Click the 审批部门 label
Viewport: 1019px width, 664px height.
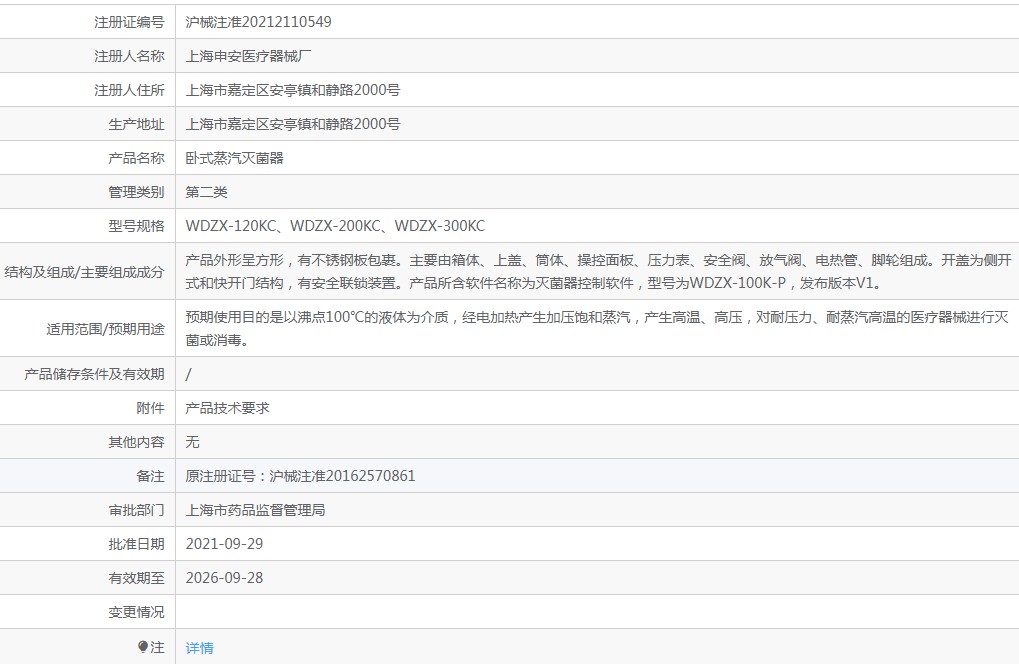[x=136, y=510]
